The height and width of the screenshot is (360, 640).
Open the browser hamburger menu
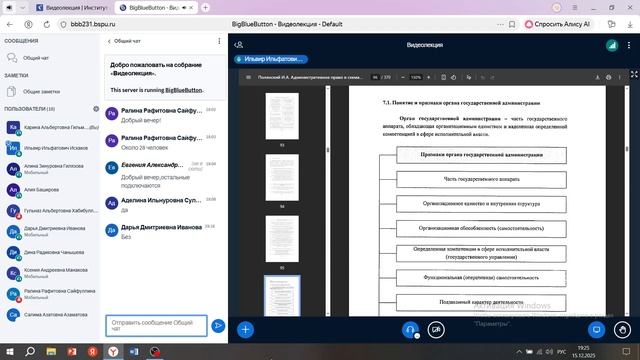point(575,8)
